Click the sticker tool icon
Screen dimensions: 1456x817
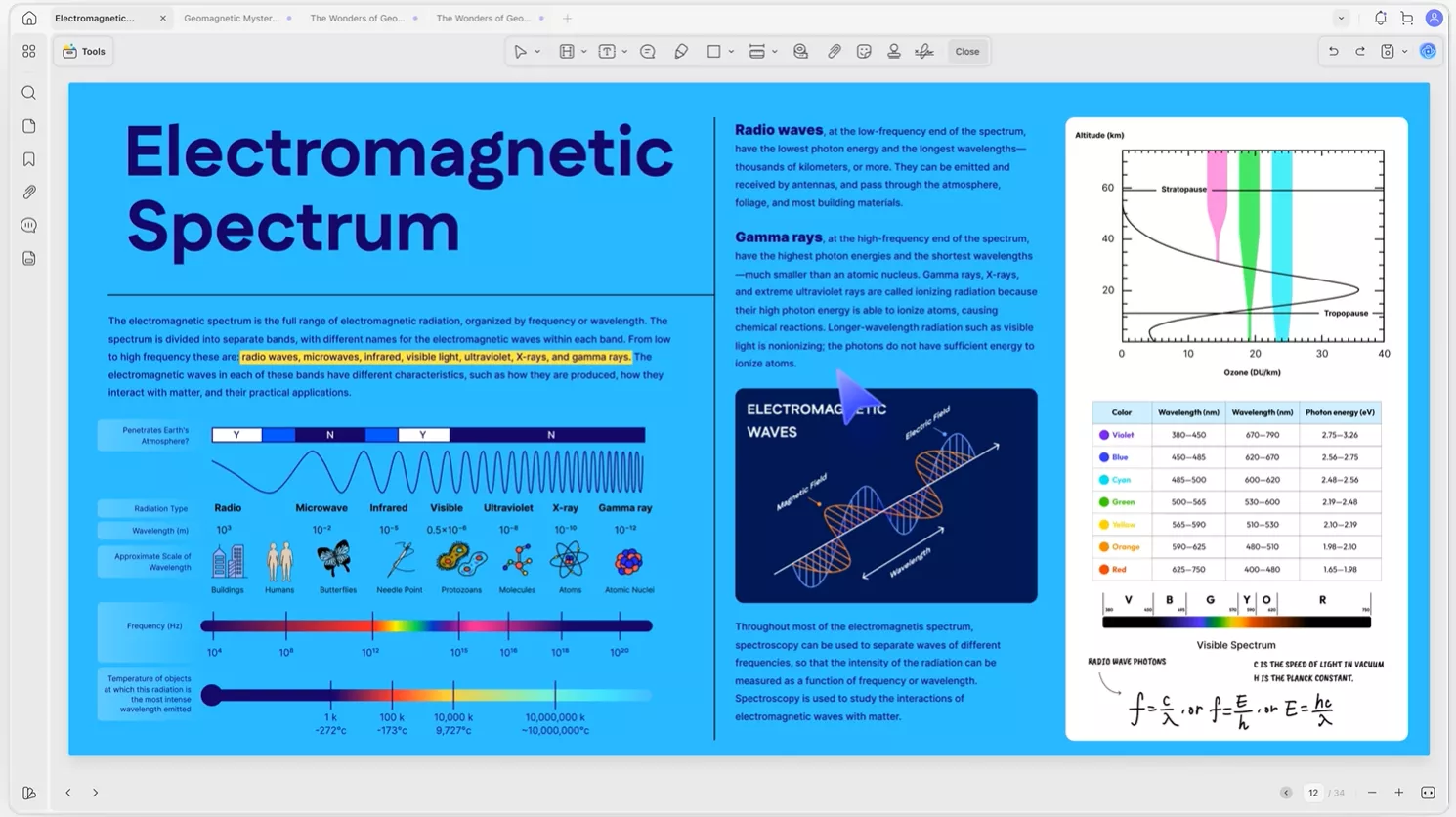[864, 52]
